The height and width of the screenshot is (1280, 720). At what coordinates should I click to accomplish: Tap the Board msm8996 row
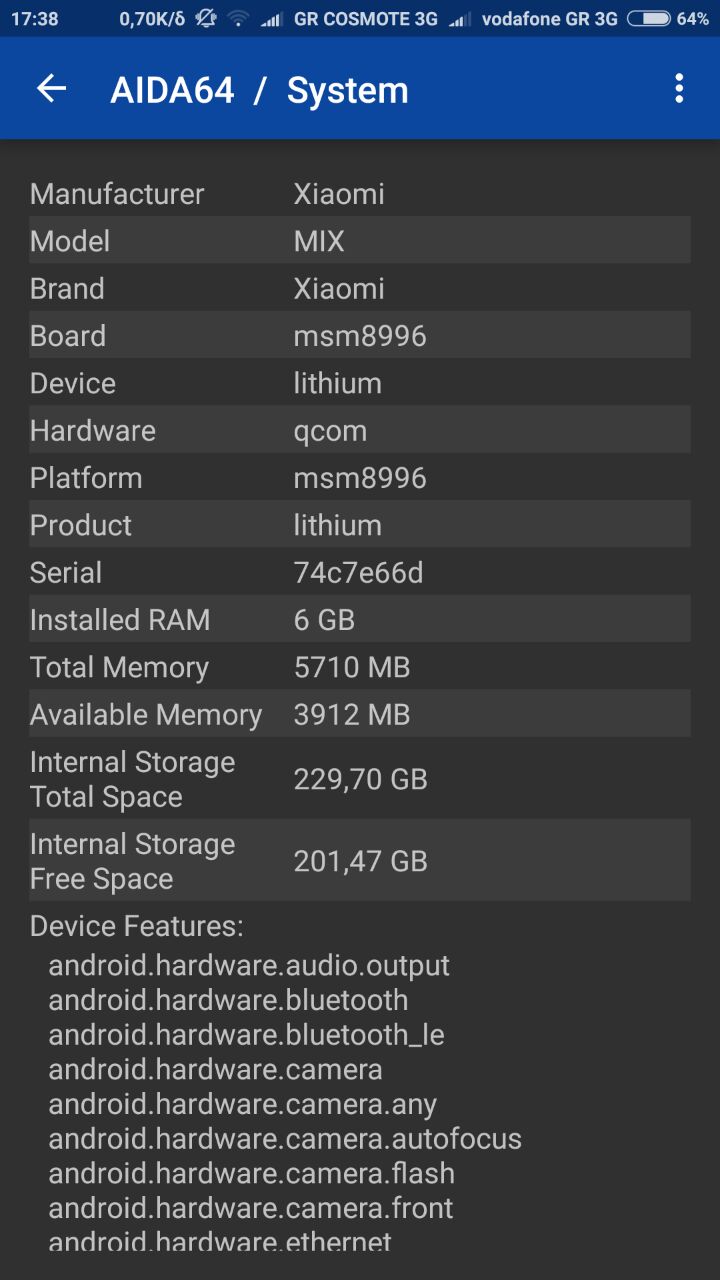[359, 336]
